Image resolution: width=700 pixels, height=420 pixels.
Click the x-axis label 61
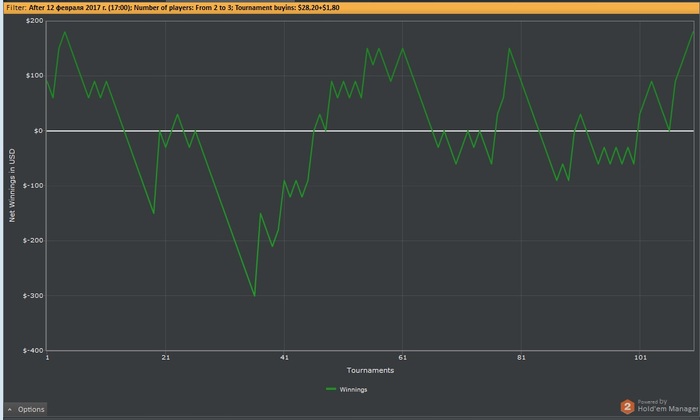click(x=403, y=357)
